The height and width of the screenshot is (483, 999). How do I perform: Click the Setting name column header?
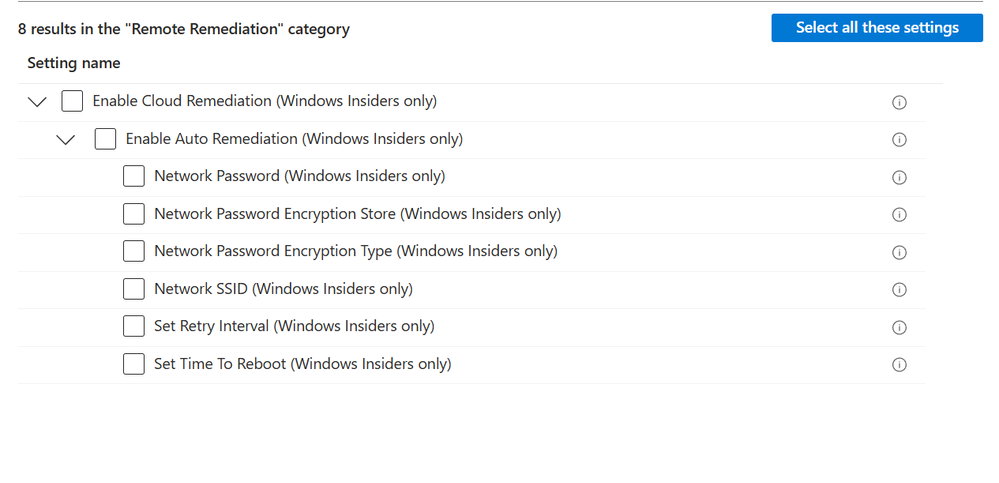pos(74,63)
